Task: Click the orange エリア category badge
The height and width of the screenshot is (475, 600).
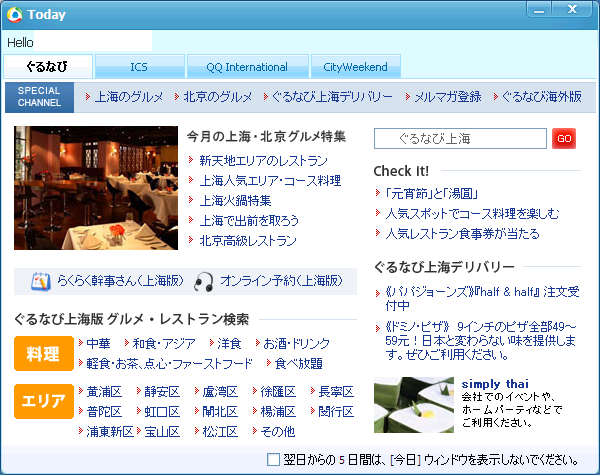Action: point(44,402)
